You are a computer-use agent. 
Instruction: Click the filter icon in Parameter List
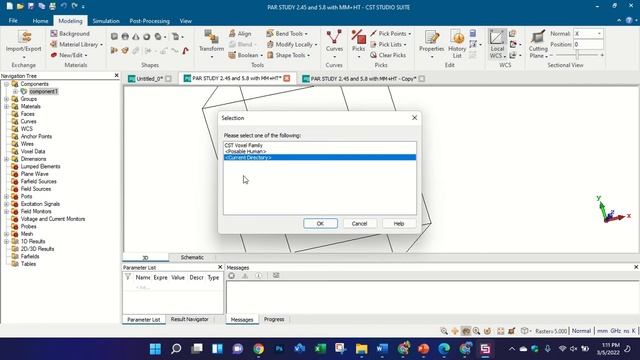(128, 277)
